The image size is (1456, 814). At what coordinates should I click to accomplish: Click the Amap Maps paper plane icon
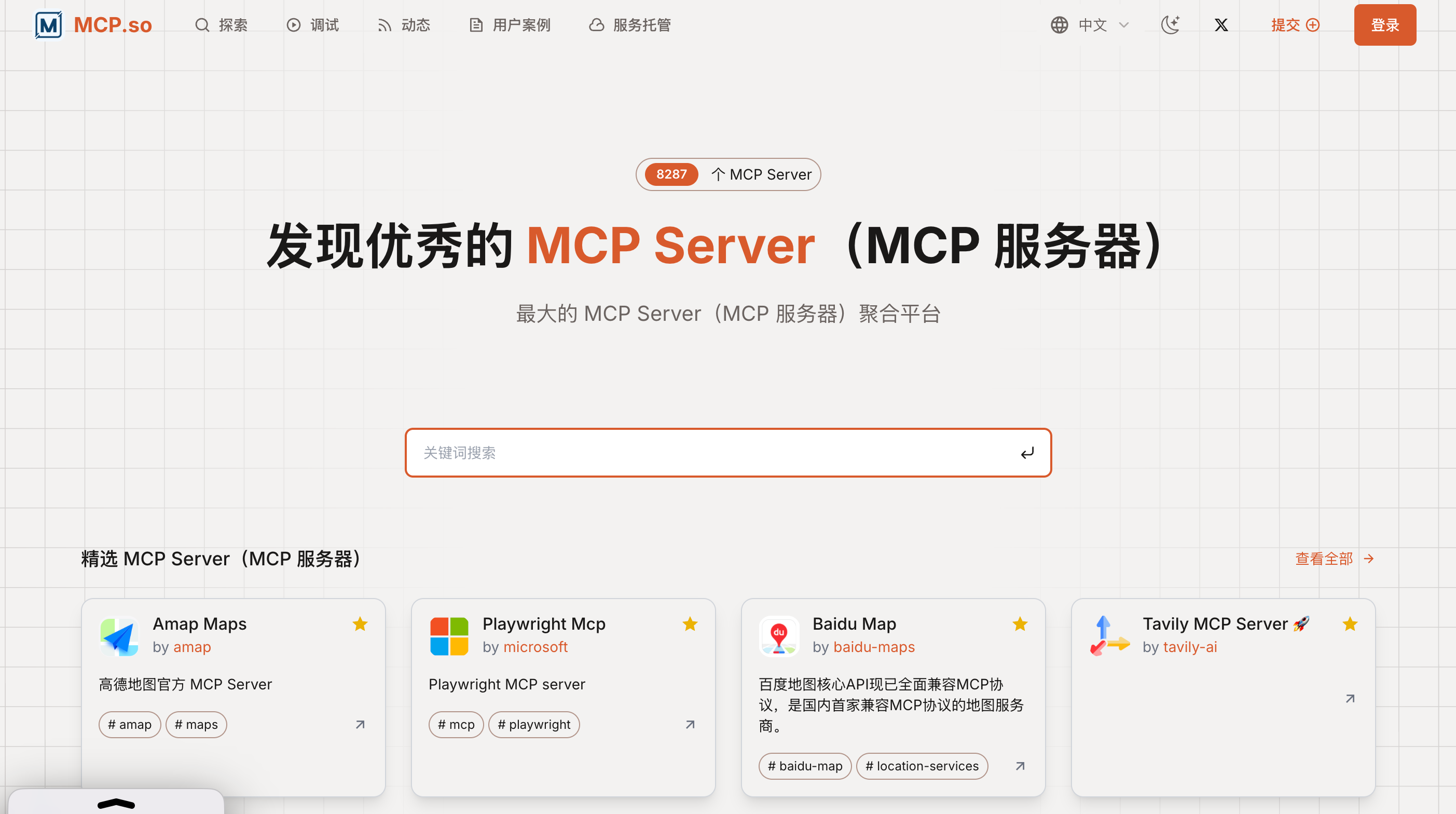119,636
